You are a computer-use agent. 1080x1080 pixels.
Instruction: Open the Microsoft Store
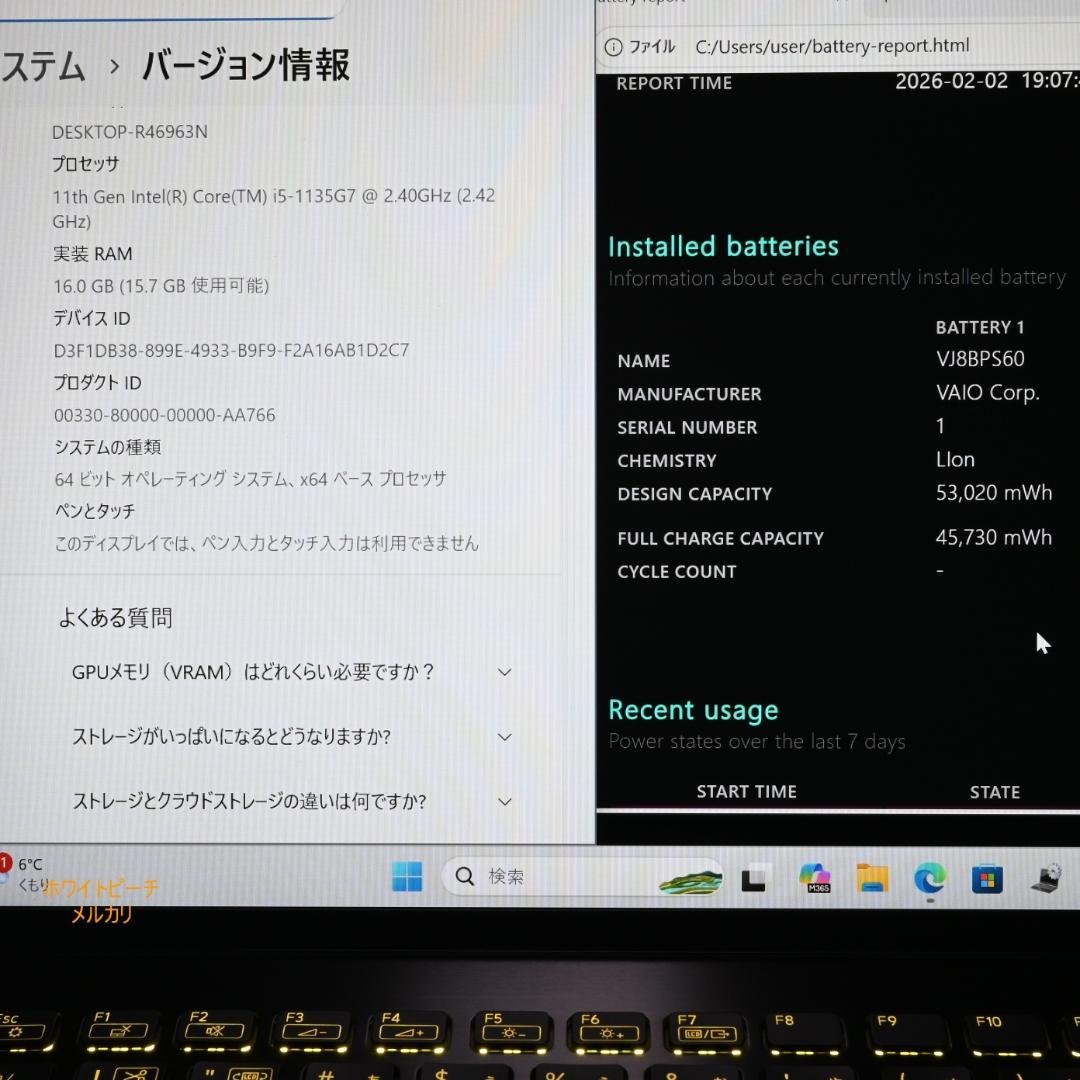pyautogui.click(x=986, y=878)
